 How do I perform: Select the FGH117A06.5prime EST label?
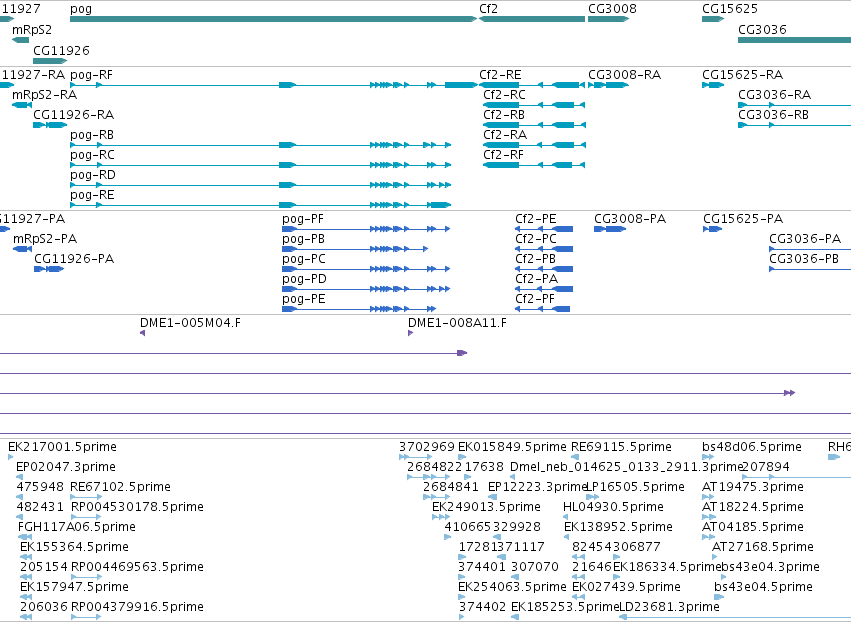coord(77,527)
